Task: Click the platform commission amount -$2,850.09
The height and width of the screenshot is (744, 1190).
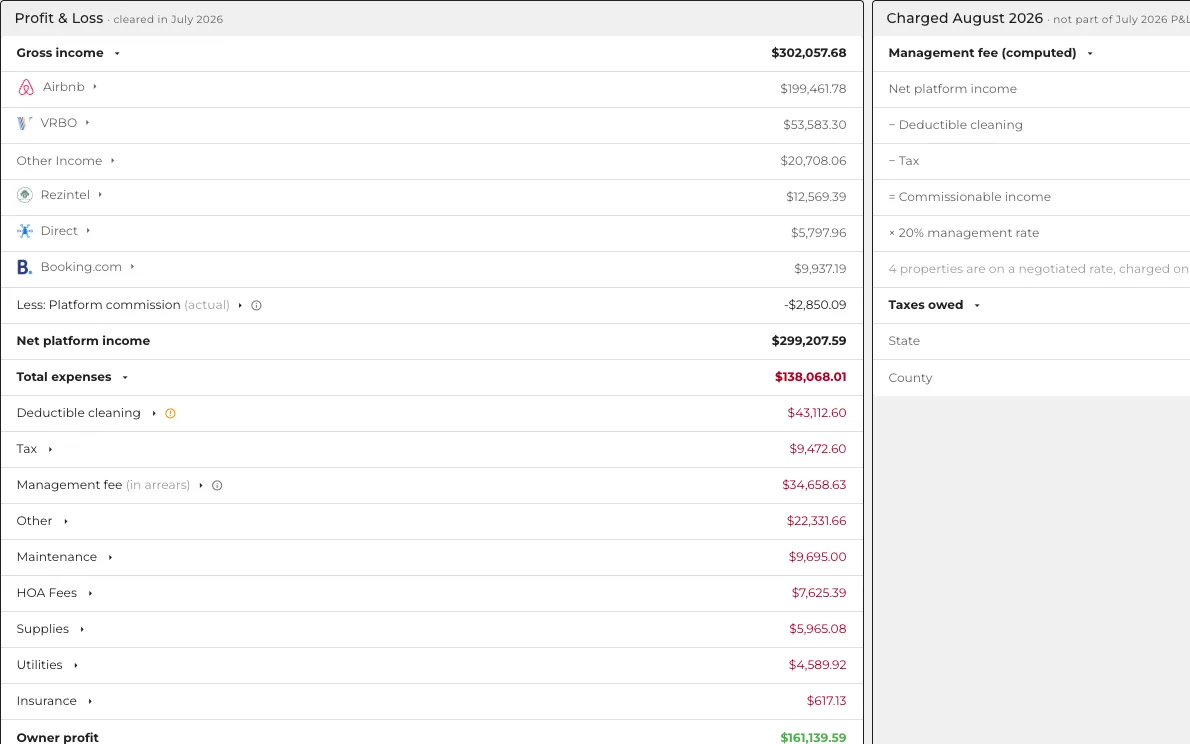Action: tap(815, 304)
